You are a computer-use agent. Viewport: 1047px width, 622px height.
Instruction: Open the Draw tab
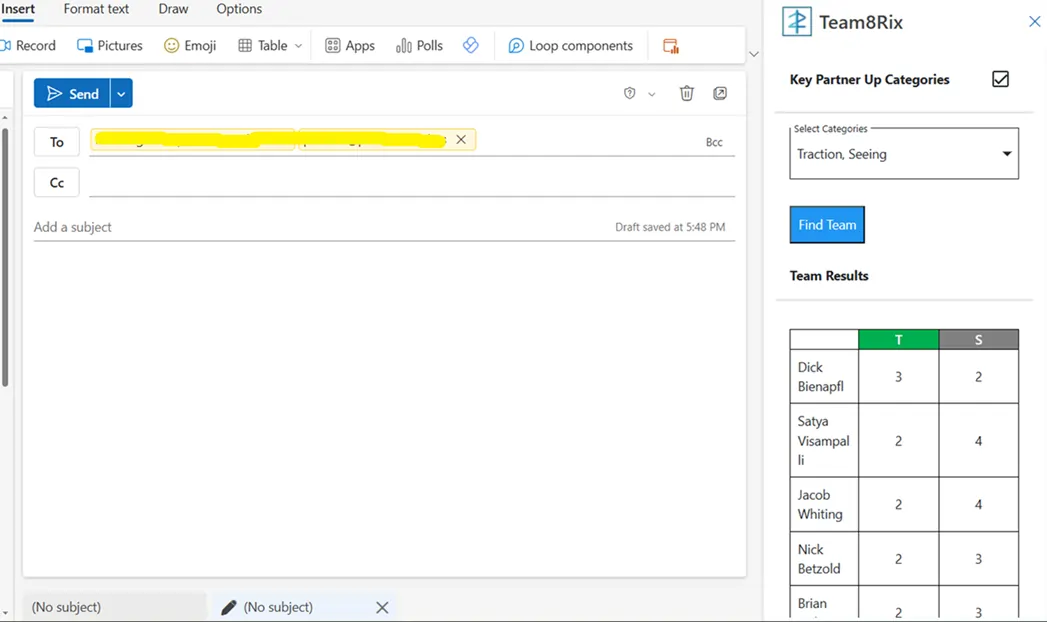point(173,9)
